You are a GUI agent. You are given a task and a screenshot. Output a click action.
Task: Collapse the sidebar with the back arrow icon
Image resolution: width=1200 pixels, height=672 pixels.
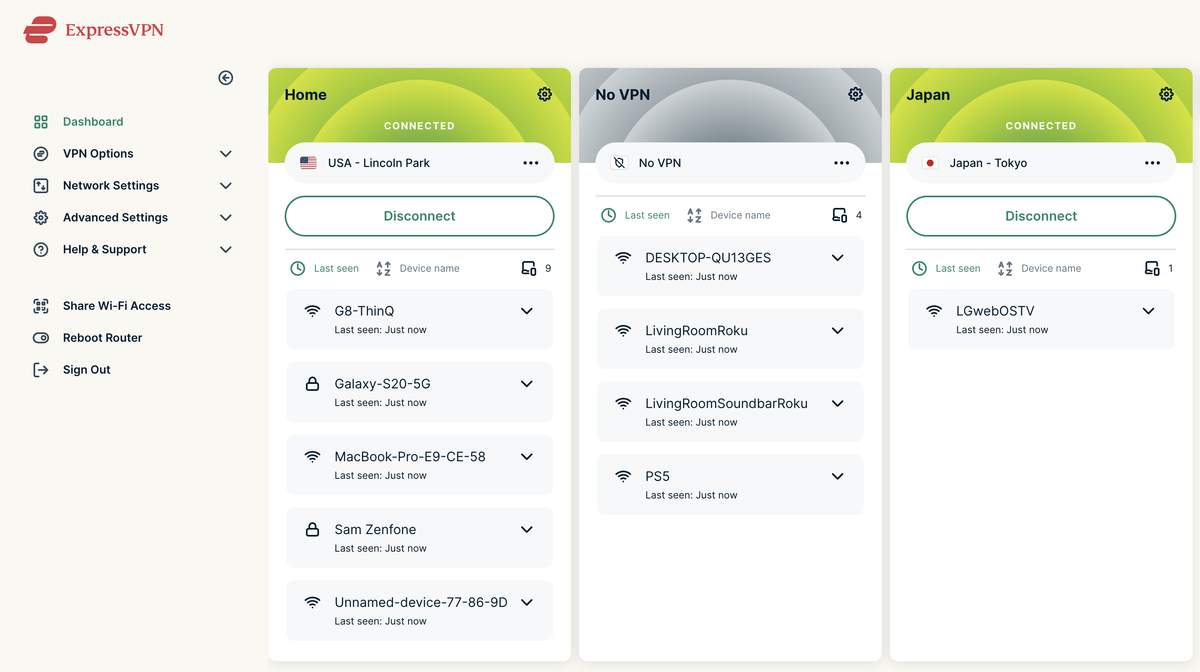coord(226,78)
